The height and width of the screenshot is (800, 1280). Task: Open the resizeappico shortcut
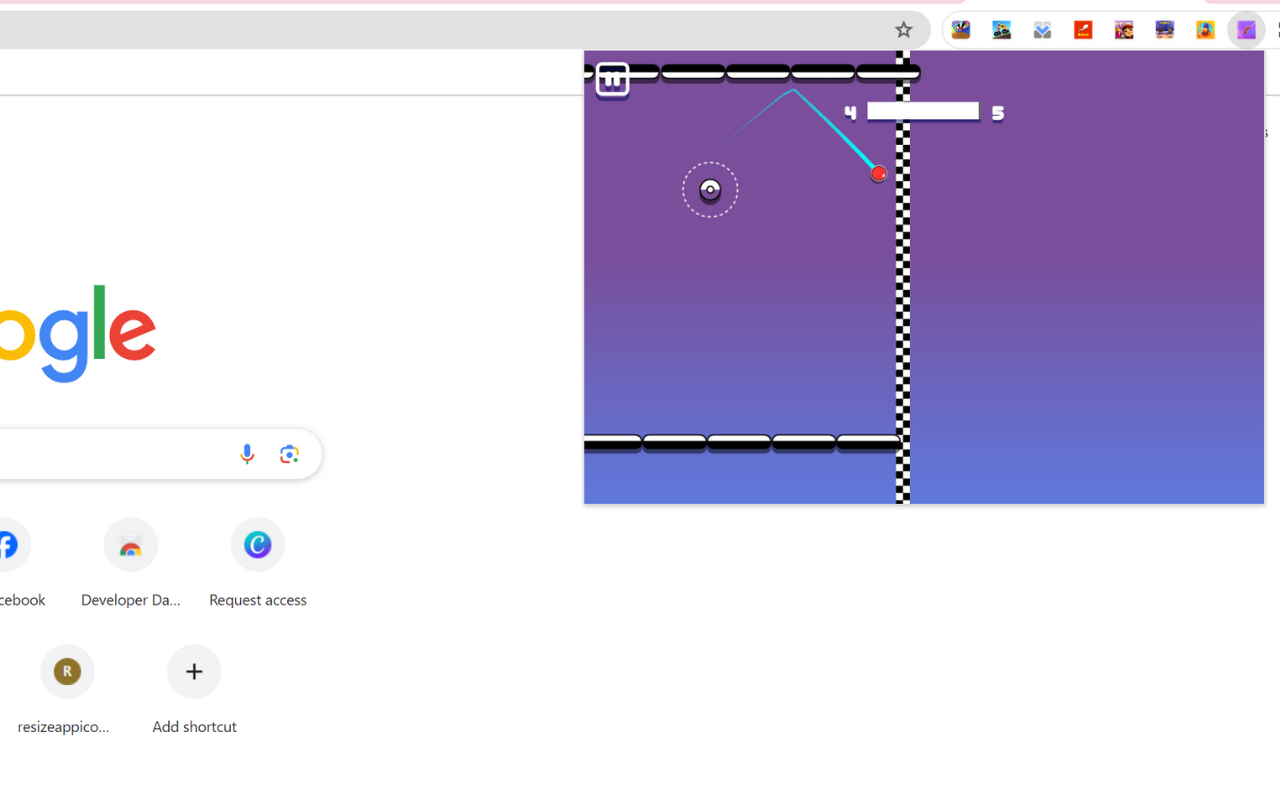(67, 671)
